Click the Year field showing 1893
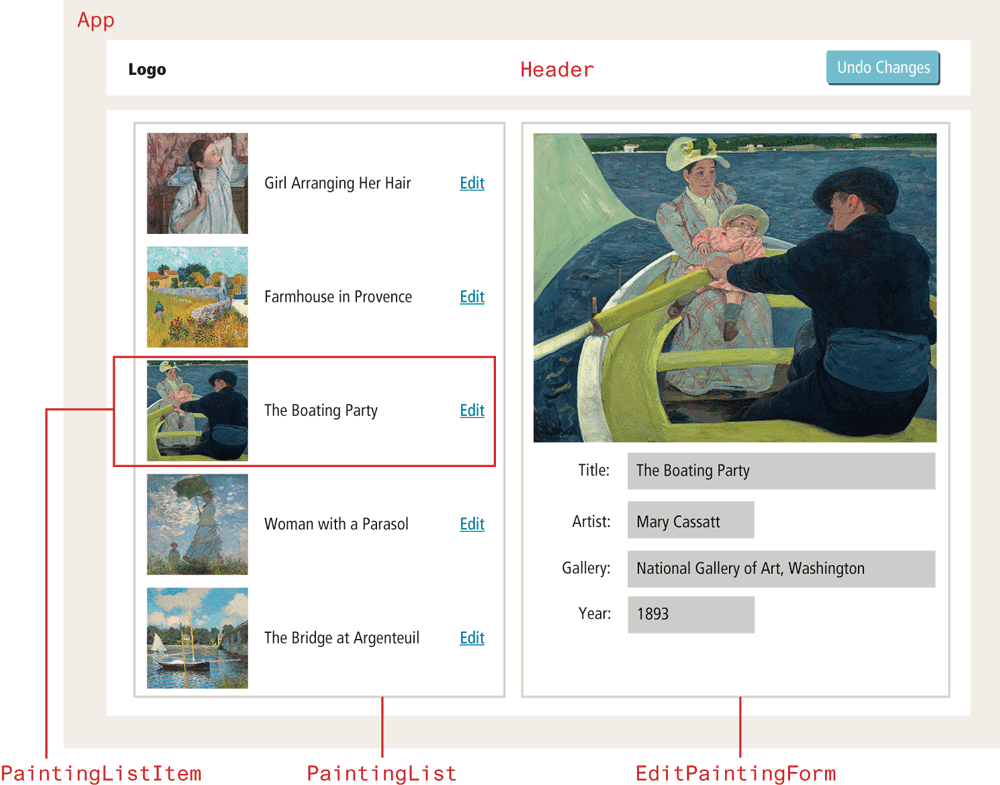1000x785 pixels. 690,614
